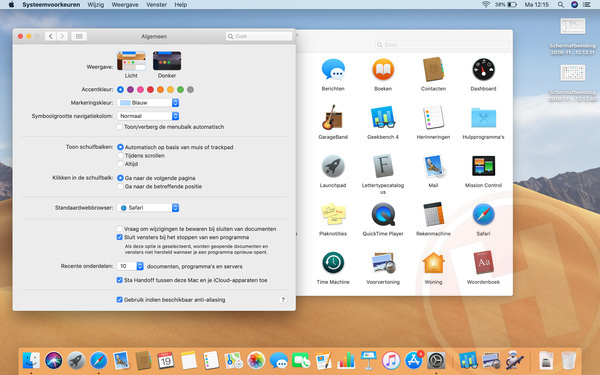Click the Zoek field in Algemeen window
This screenshot has height=375, width=600.
click(259, 36)
